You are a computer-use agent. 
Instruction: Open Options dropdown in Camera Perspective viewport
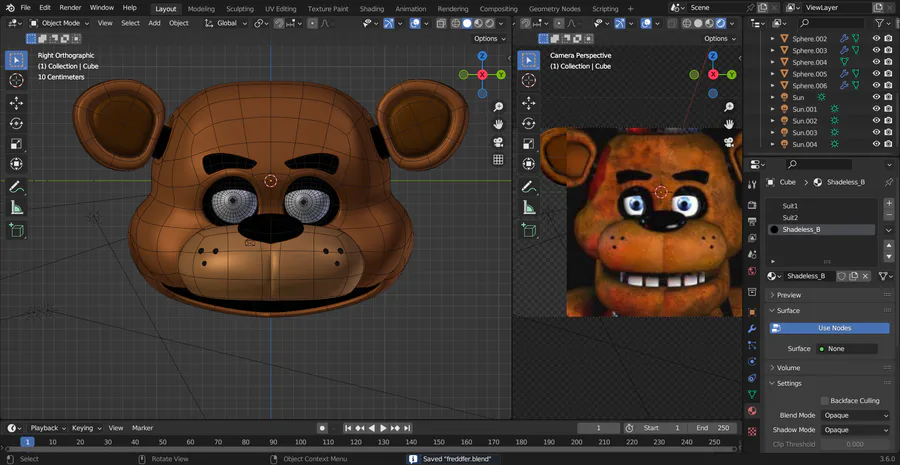coord(720,38)
